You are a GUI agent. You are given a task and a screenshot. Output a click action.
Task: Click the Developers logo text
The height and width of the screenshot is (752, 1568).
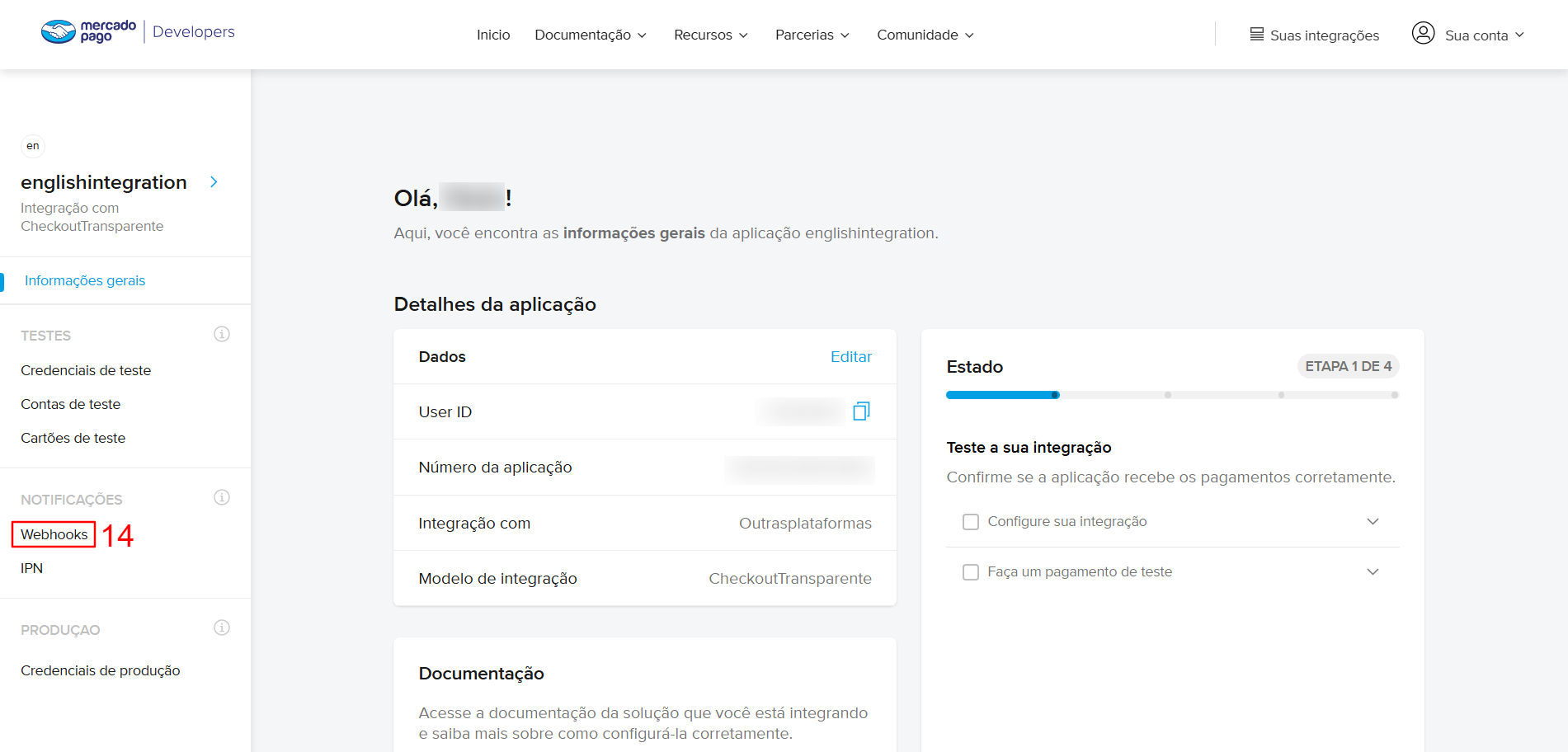[x=194, y=31]
